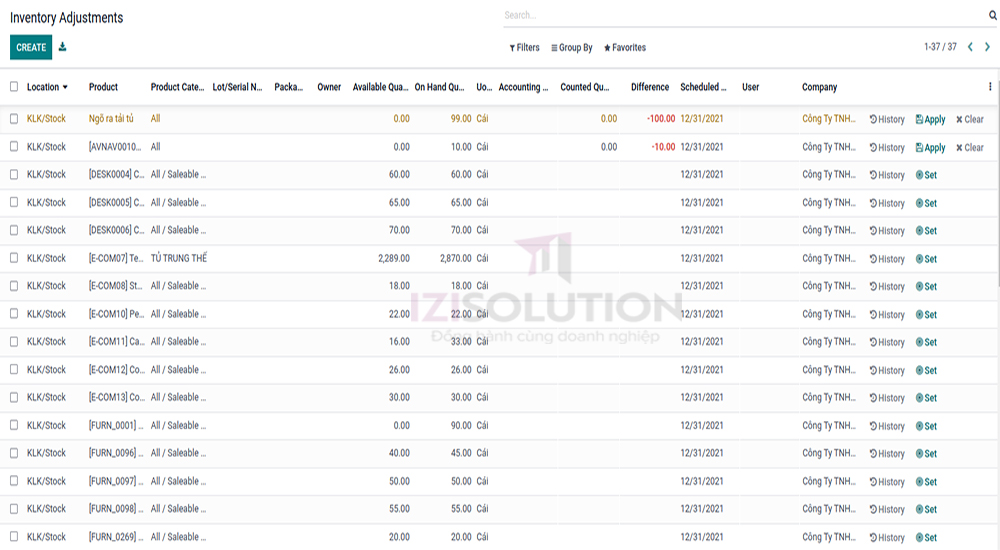This screenshot has width=1000, height=550.
Task: Check the box for DESK0005 row
Action: (x=14, y=202)
